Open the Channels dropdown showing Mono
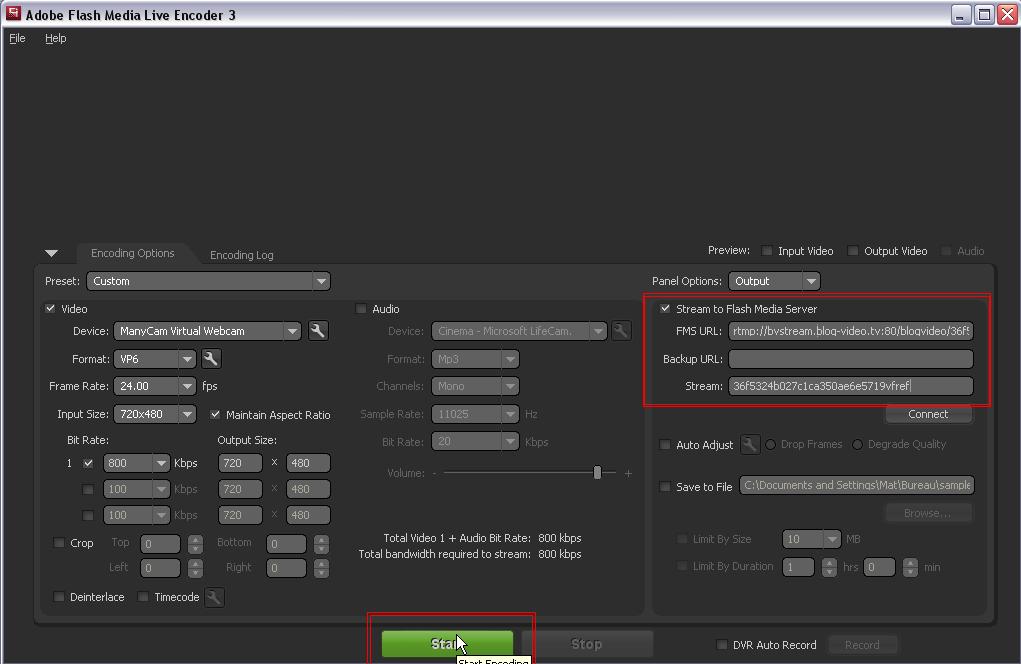 pos(475,386)
